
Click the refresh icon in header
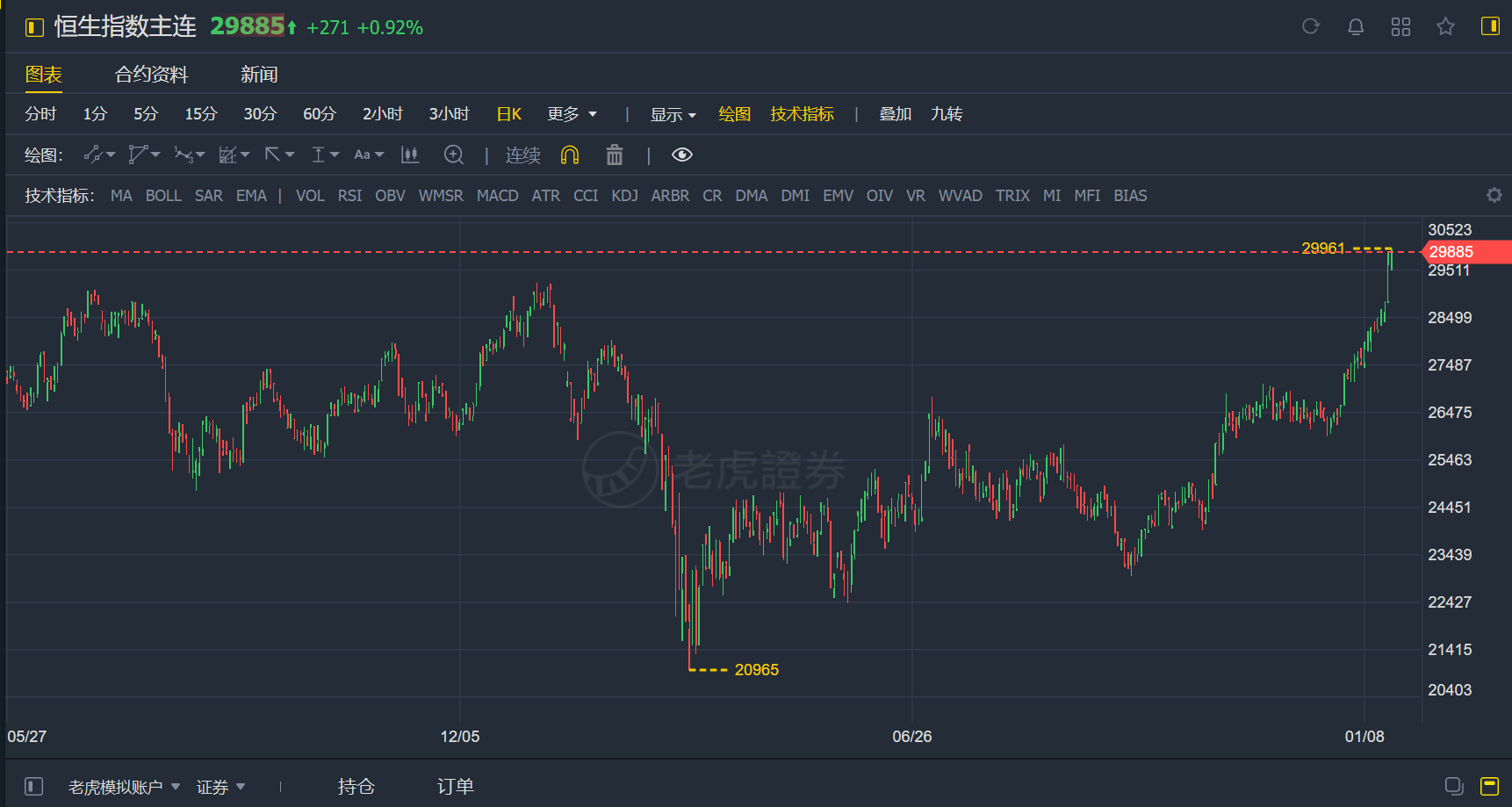pyautogui.click(x=1311, y=26)
